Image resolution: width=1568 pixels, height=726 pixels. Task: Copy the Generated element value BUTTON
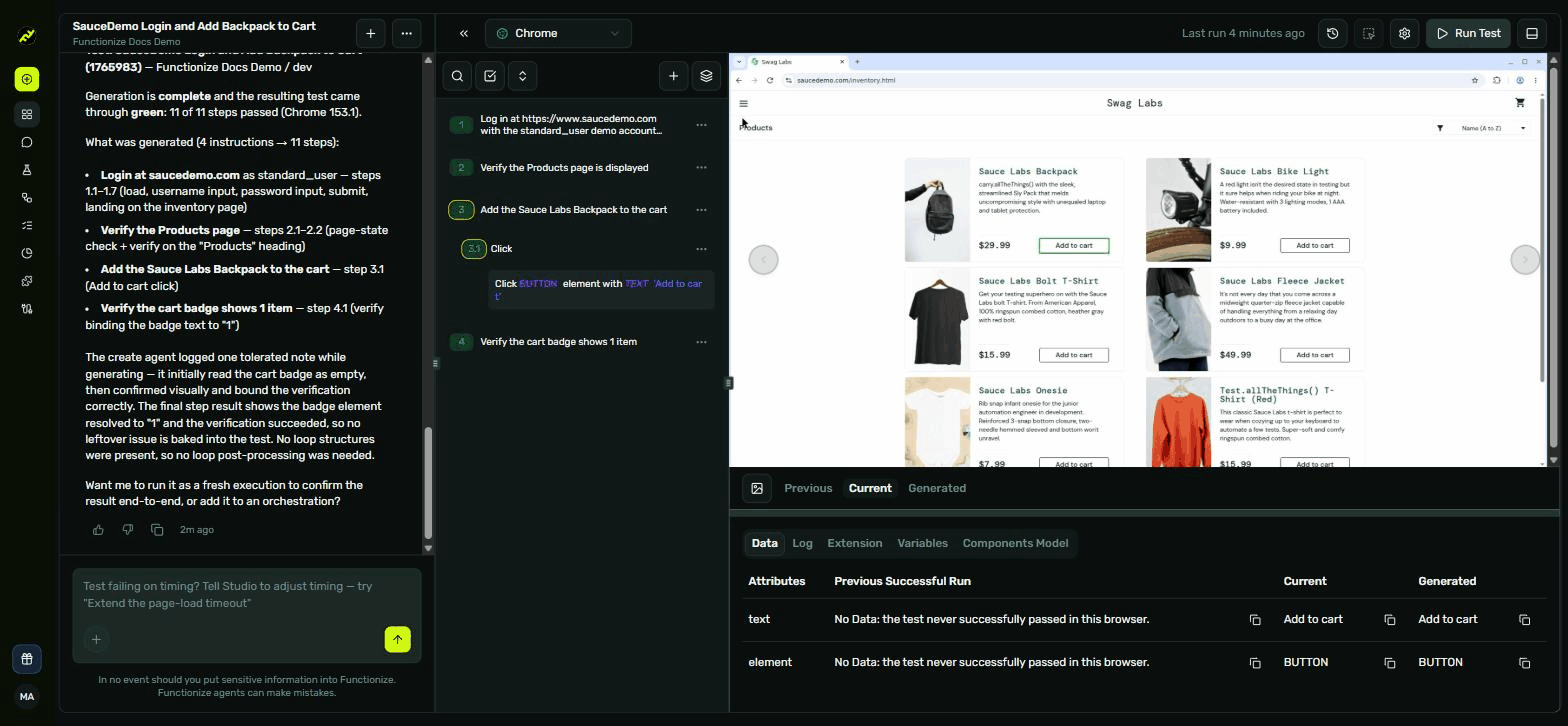pos(1524,663)
